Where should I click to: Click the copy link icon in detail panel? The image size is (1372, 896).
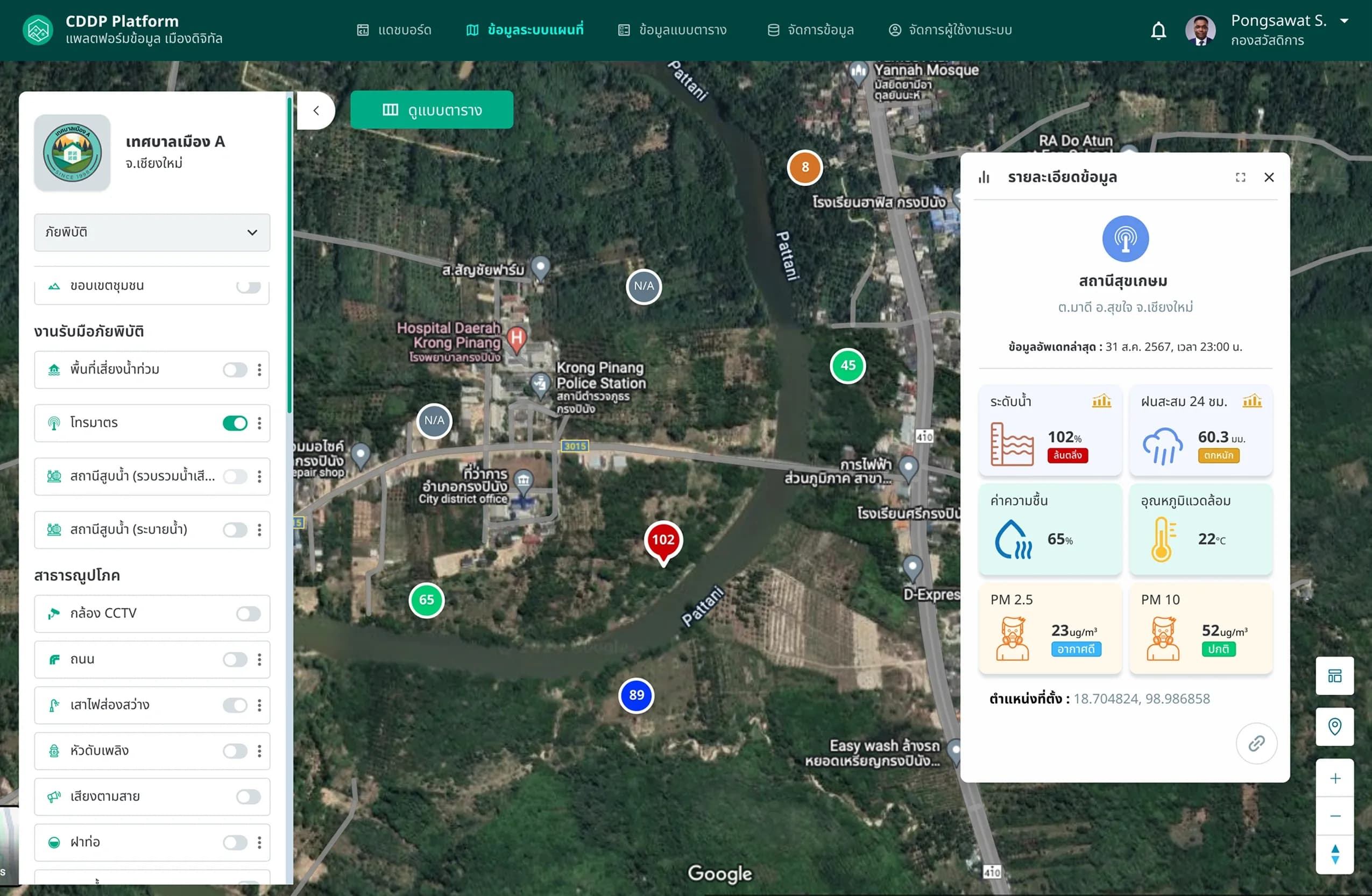pos(1256,743)
